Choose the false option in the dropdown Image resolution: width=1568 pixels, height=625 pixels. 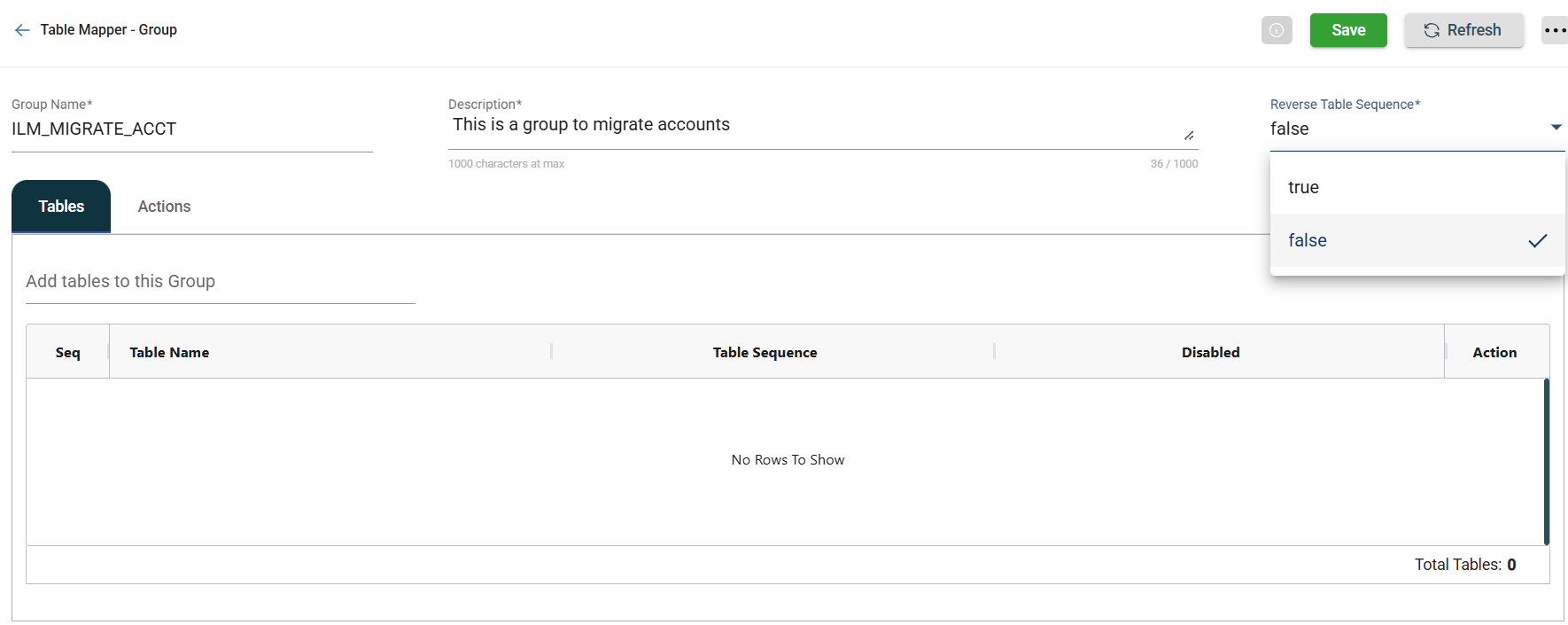[x=1308, y=240]
